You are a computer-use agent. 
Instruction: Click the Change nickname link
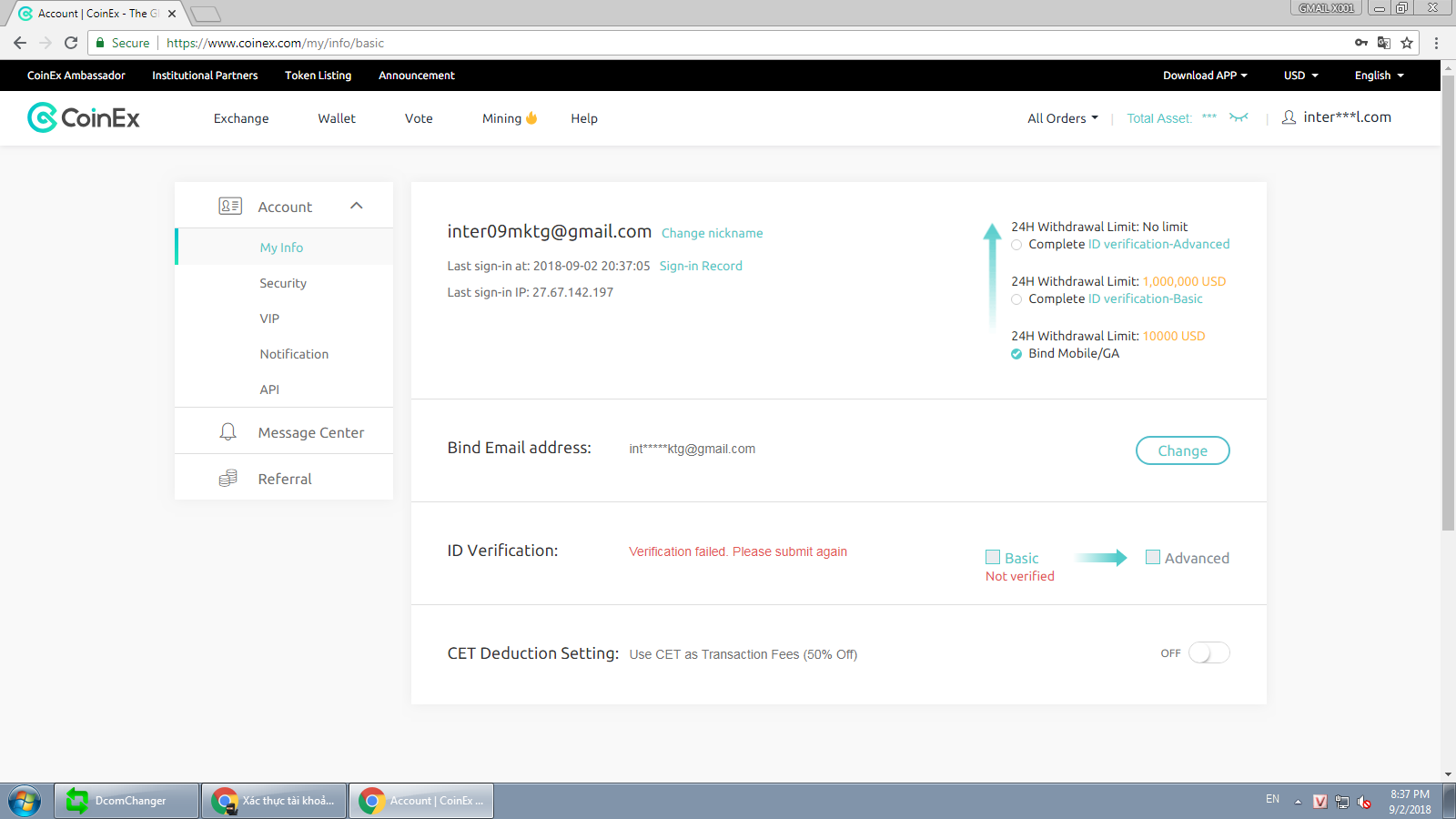(713, 233)
